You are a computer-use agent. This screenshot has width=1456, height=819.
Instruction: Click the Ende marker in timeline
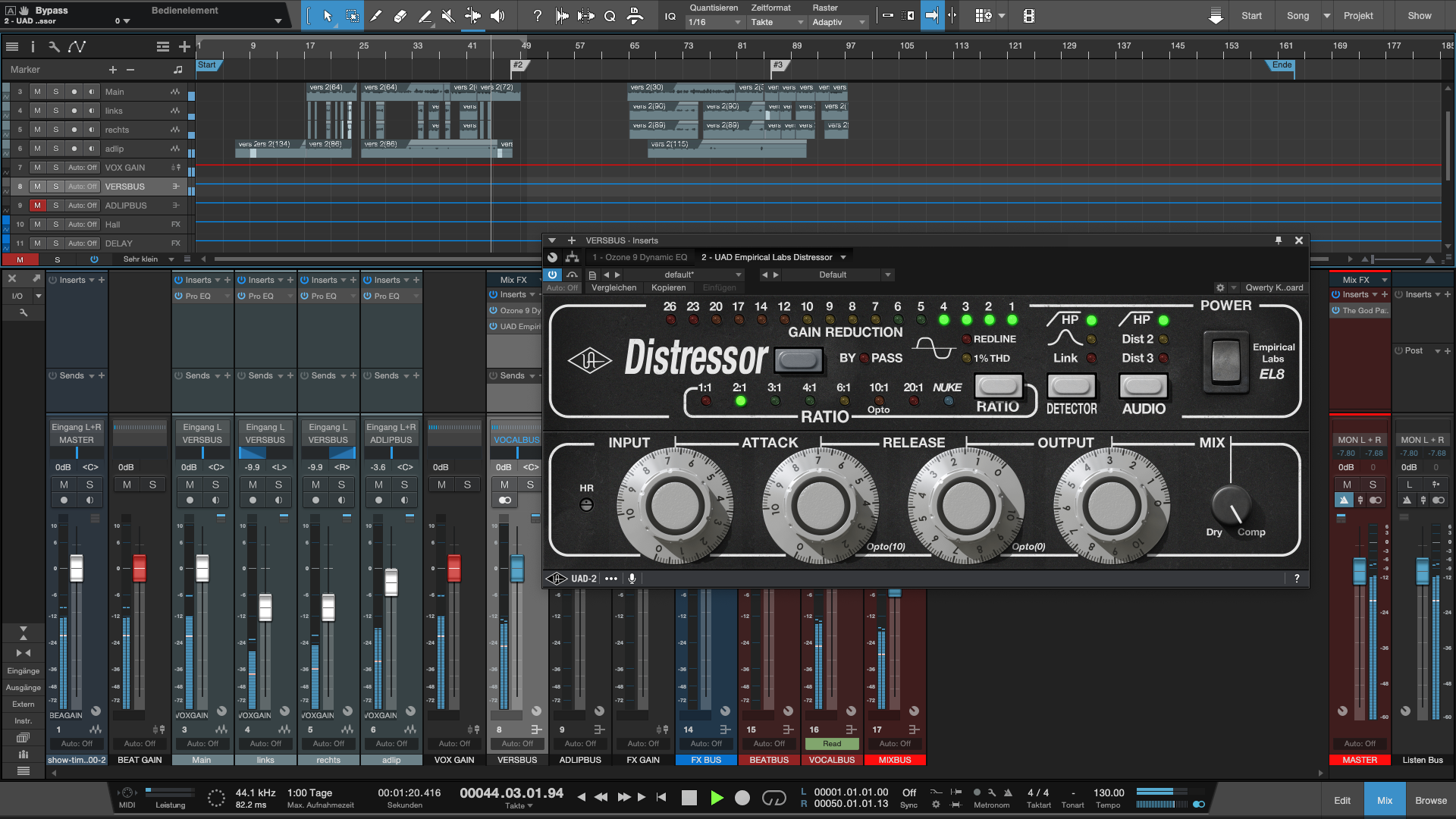pos(1282,65)
